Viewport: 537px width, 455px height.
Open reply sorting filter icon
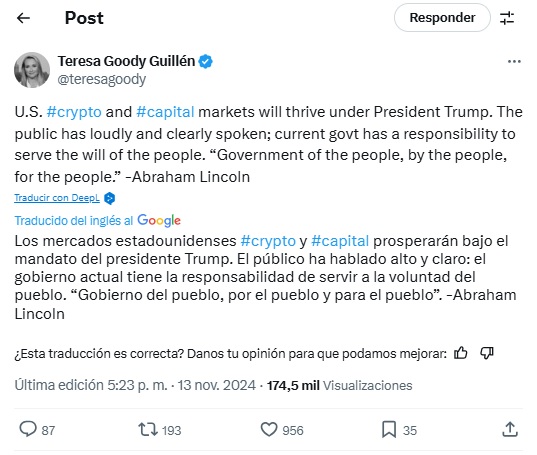[x=507, y=18]
